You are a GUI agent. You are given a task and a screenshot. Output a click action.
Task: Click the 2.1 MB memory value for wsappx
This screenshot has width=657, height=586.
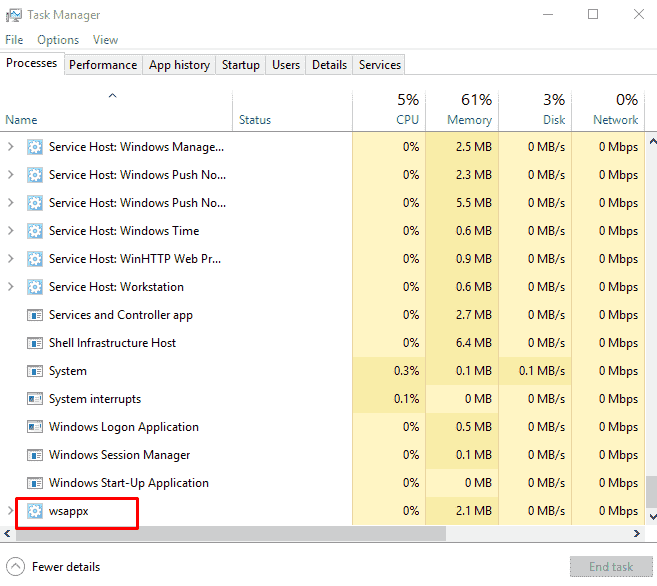[474, 511]
